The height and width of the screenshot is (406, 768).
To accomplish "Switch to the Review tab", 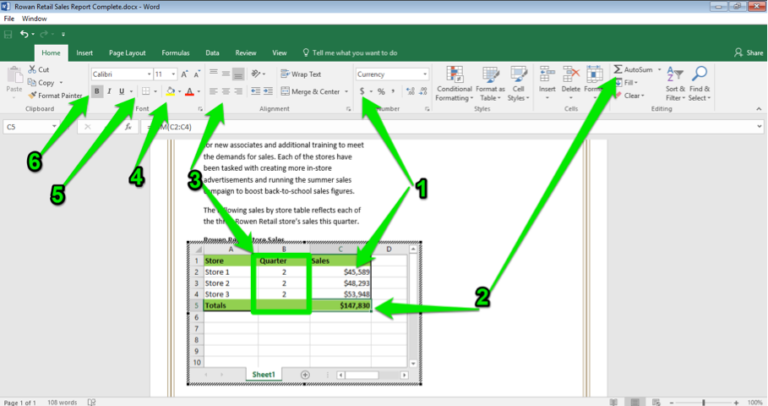I will (245, 52).
